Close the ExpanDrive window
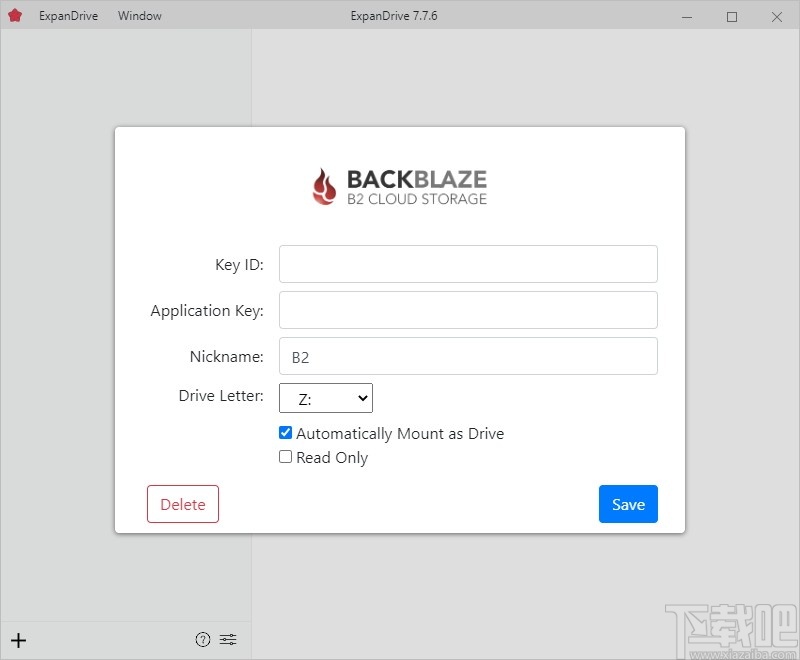 (x=777, y=17)
